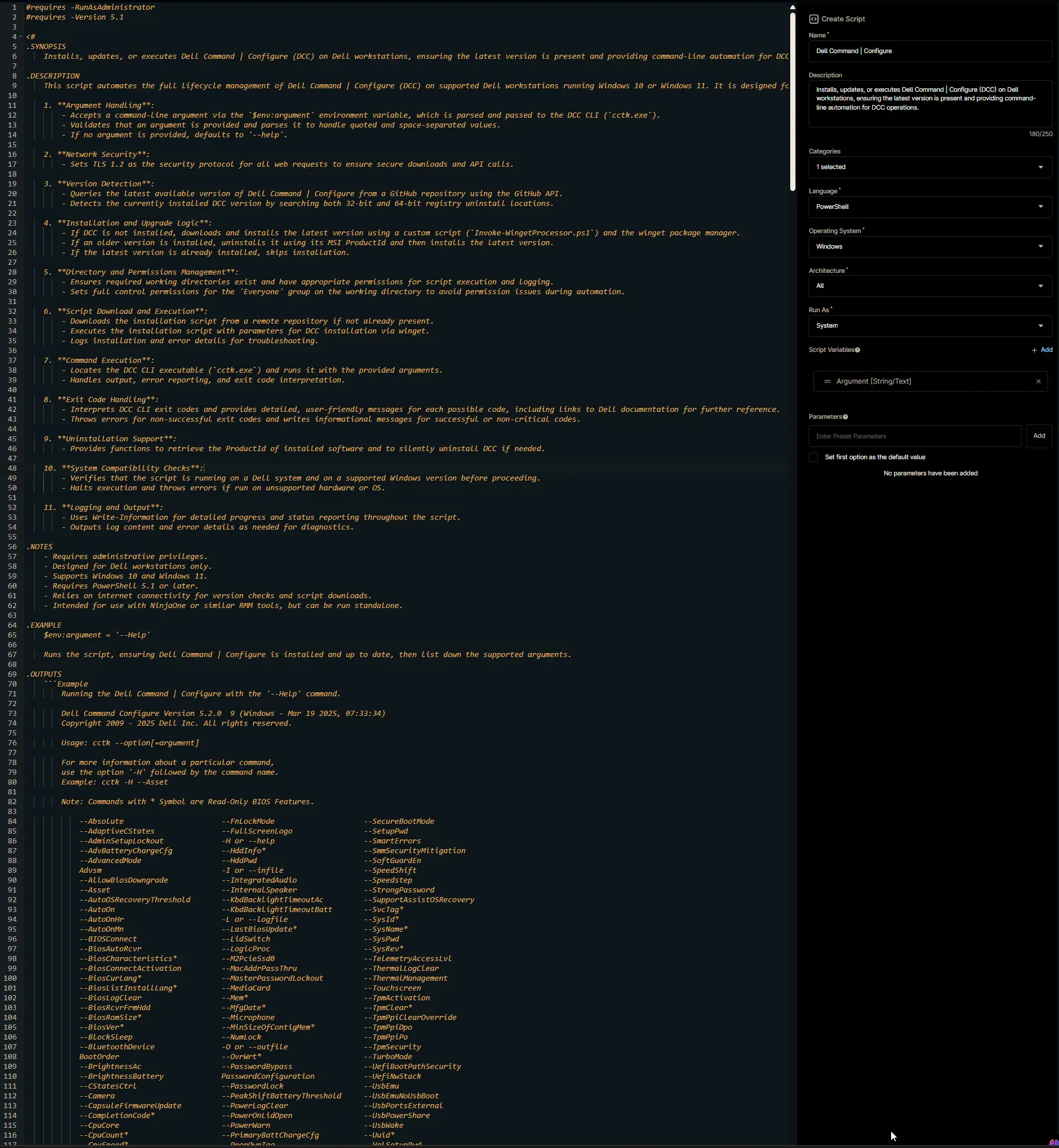Click the Add button for preset parameters

1039,436
